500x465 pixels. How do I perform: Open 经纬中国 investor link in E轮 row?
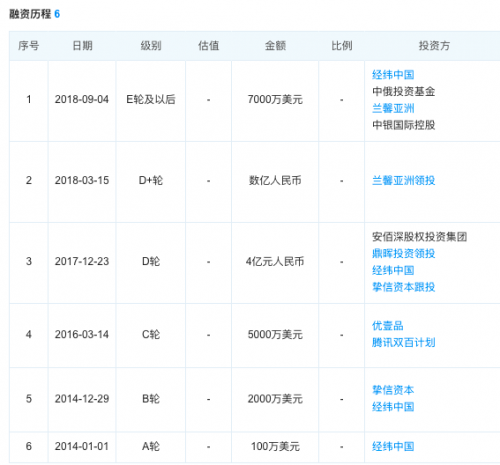(x=393, y=75)
